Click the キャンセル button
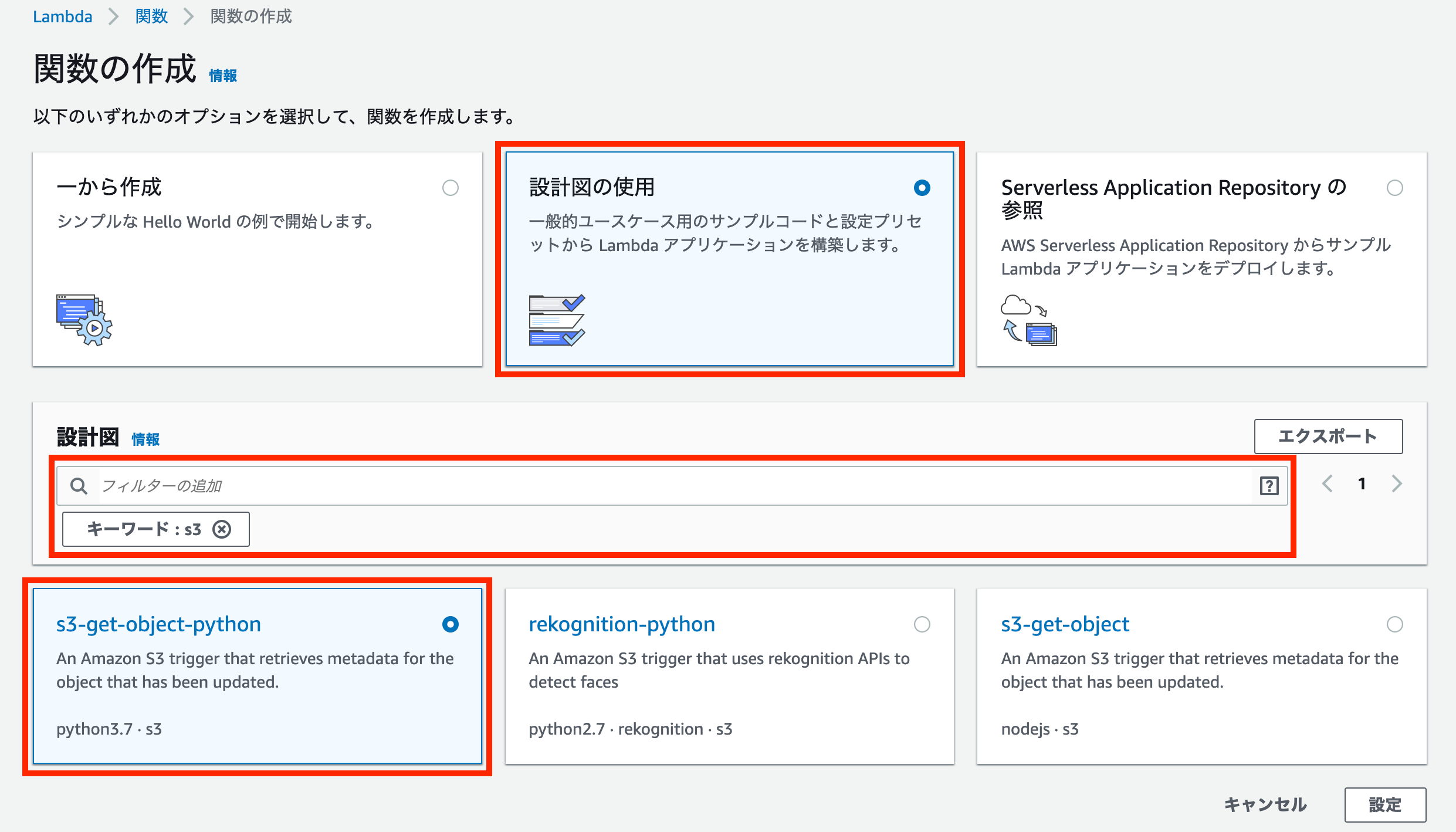This screenshot has width=1456, height=832. [x=1265, y=804]
